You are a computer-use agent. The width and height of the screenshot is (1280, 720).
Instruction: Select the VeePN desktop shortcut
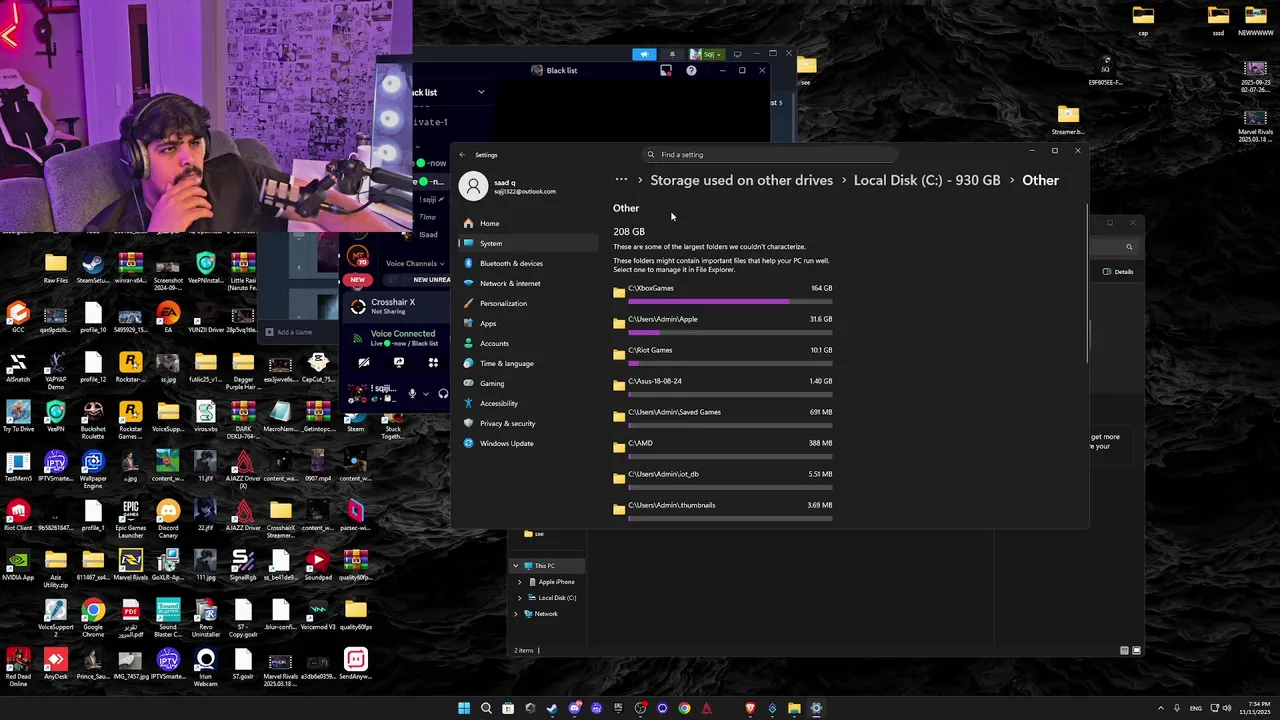pos(56,418)
